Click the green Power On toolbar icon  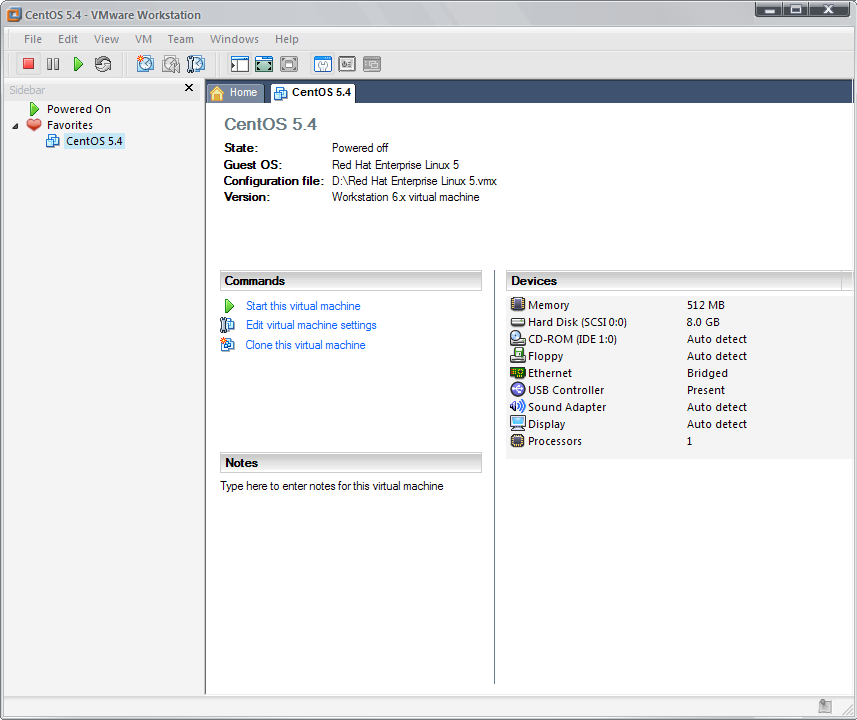click(78, 64)
